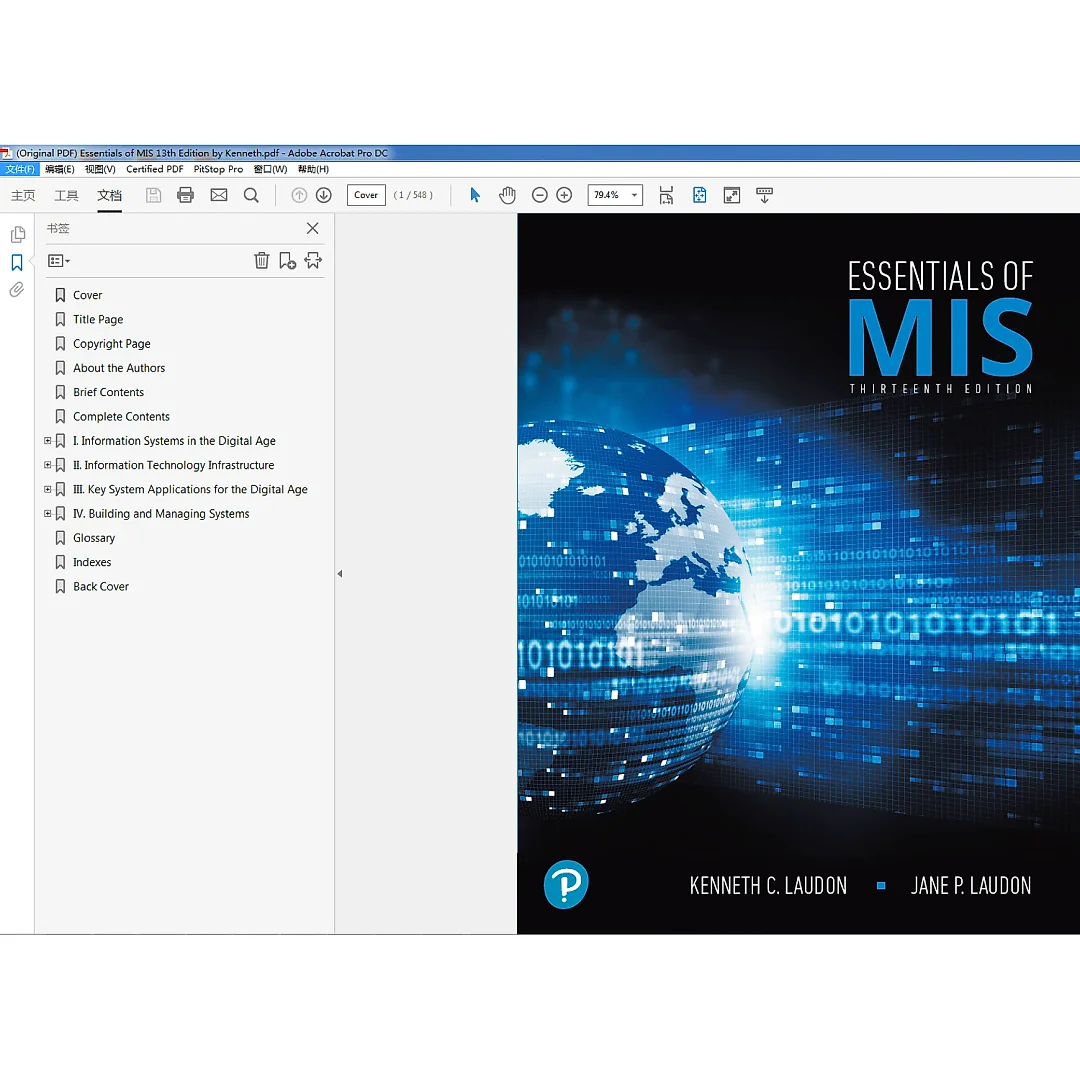The width and height of the screenshot is (1080, 1080).
Task: Select the Title Page bookmark
Action: coord(98,319)
